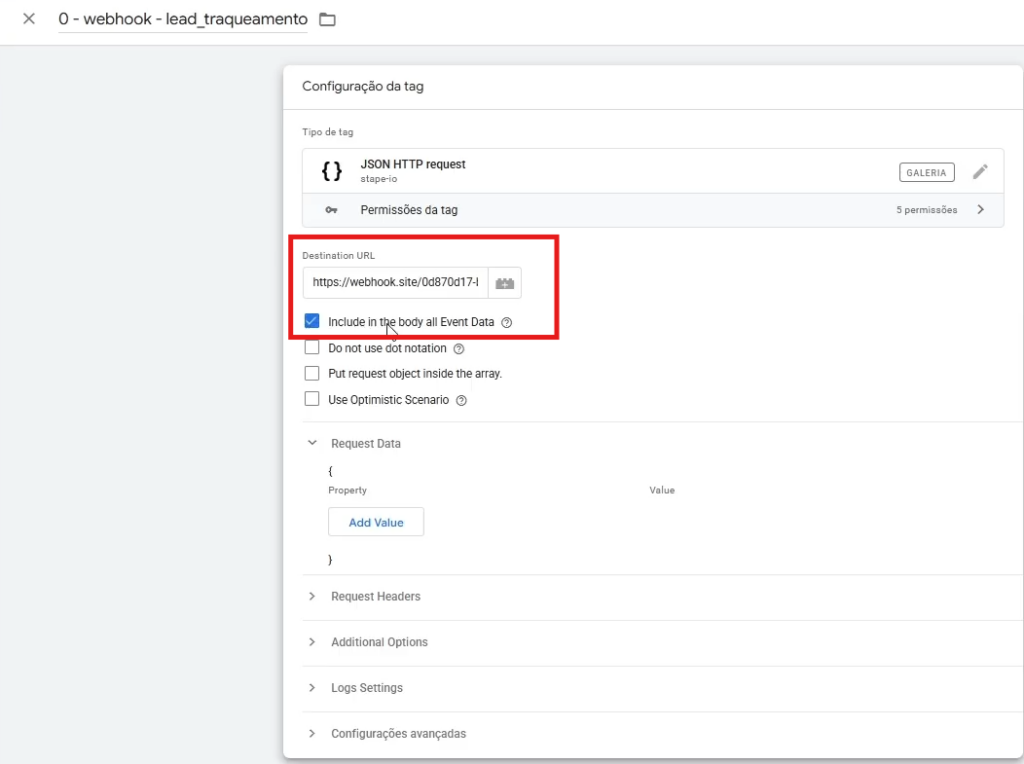
Task: Click the variable picker icon beside Destination URL
Action: pos(505,283)
